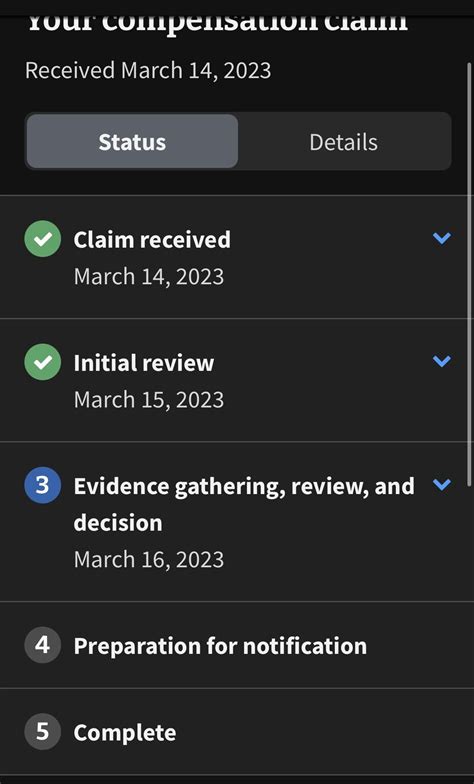The height and width of the screenshot is (784, 474).
Task: Click the gray step 5 circle icon
Action: [x=42, y=731]
